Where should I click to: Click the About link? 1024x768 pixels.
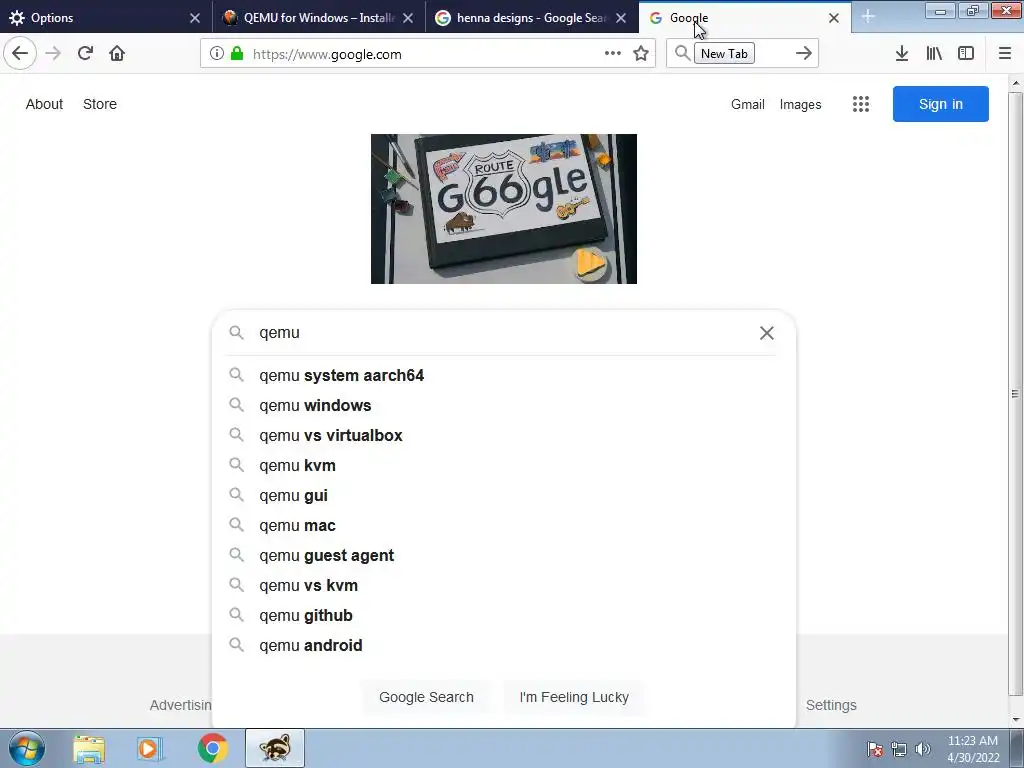tap(44, 104)
